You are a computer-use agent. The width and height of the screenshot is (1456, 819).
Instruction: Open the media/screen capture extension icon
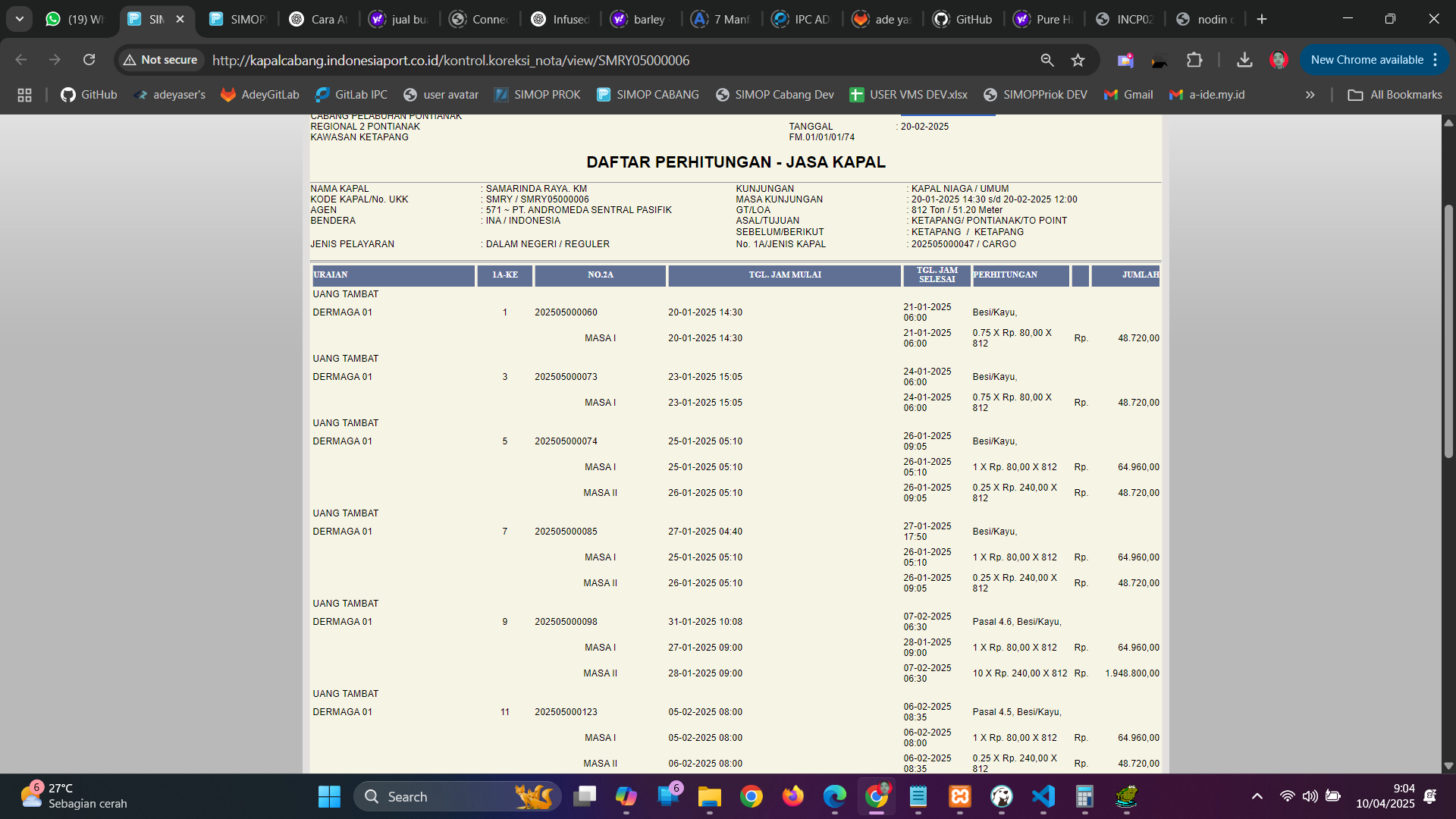coord(1125,60)
